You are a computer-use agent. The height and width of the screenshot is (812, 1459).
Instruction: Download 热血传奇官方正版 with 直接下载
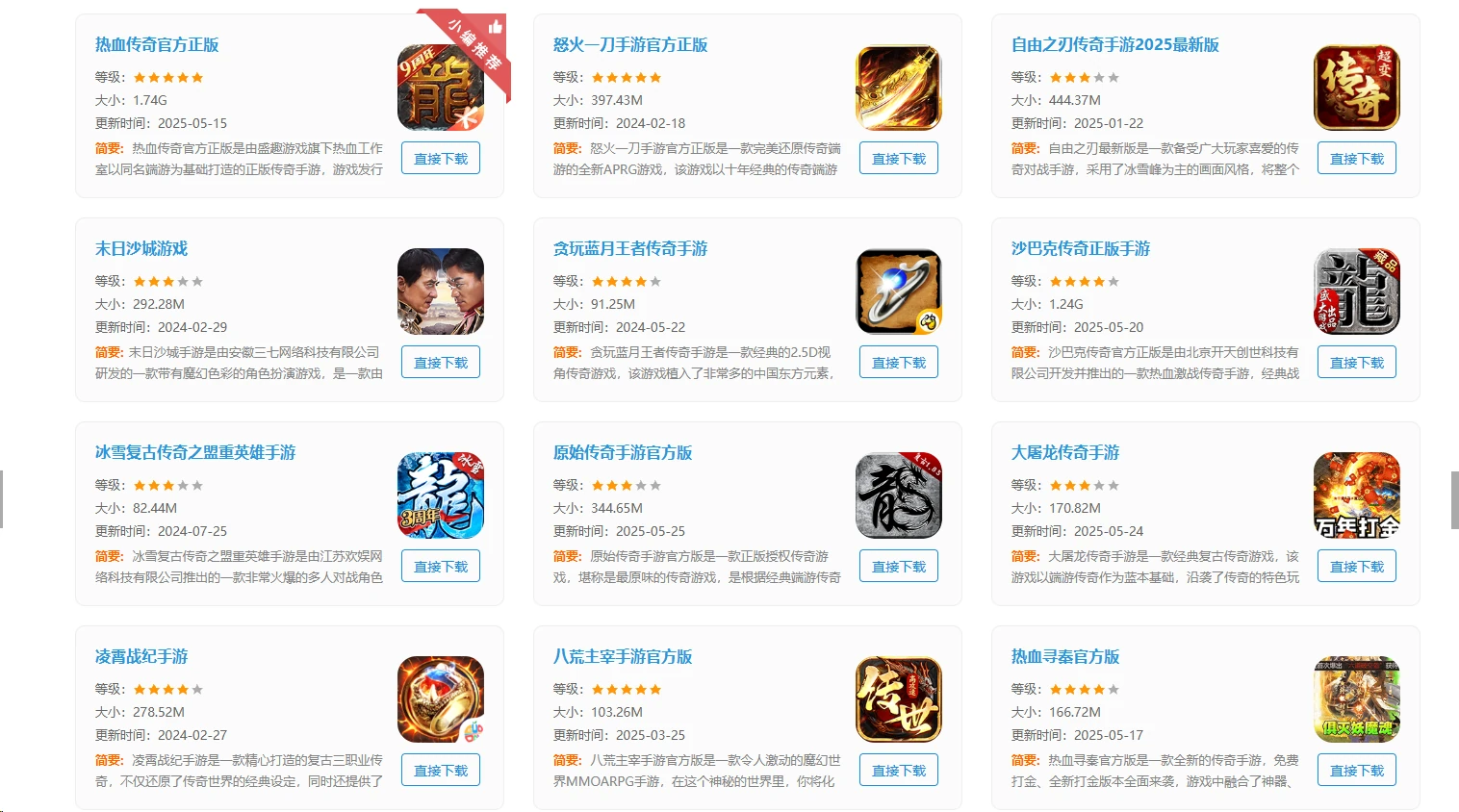pos(441,159)
